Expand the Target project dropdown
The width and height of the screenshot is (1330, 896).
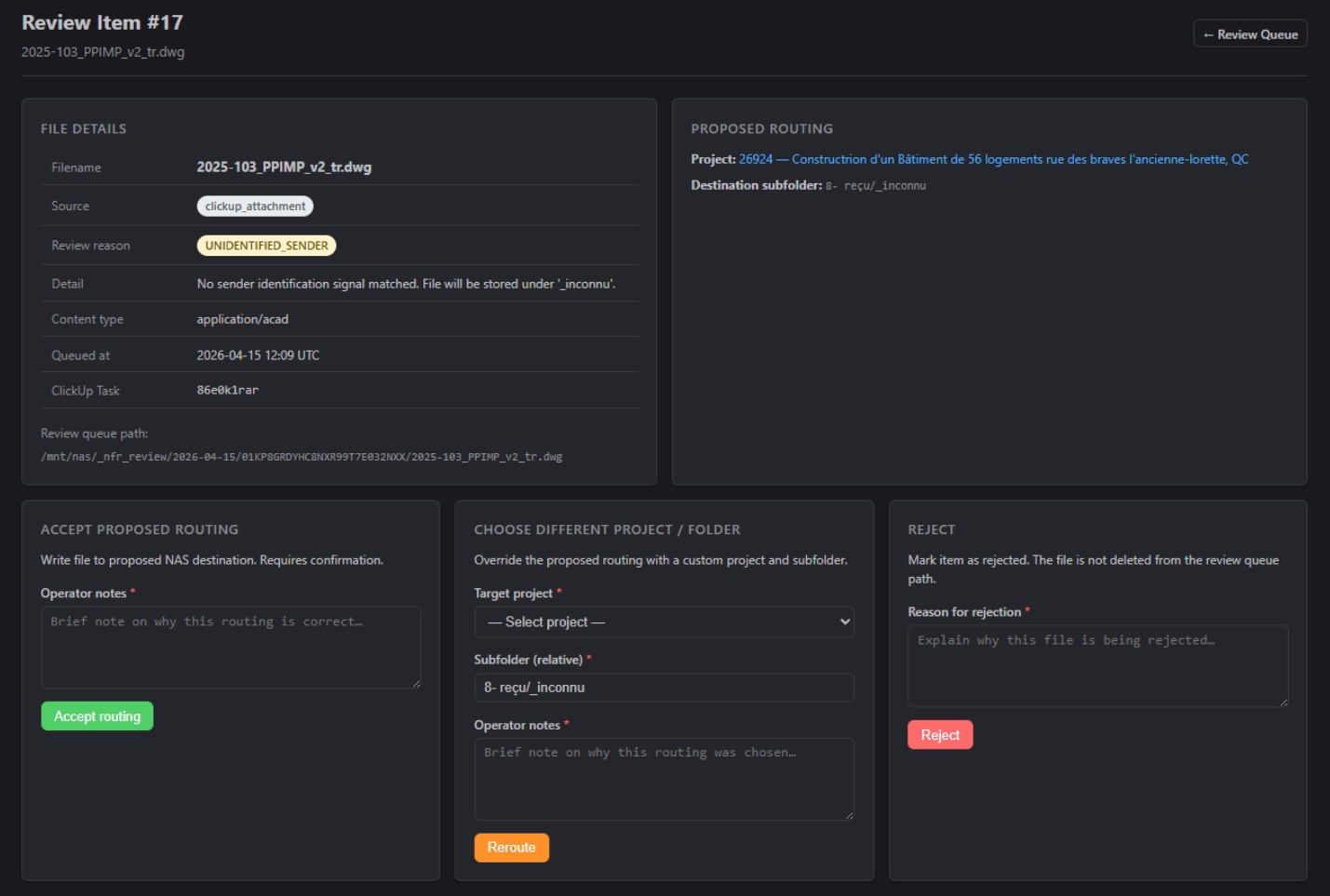click(664, 622)
